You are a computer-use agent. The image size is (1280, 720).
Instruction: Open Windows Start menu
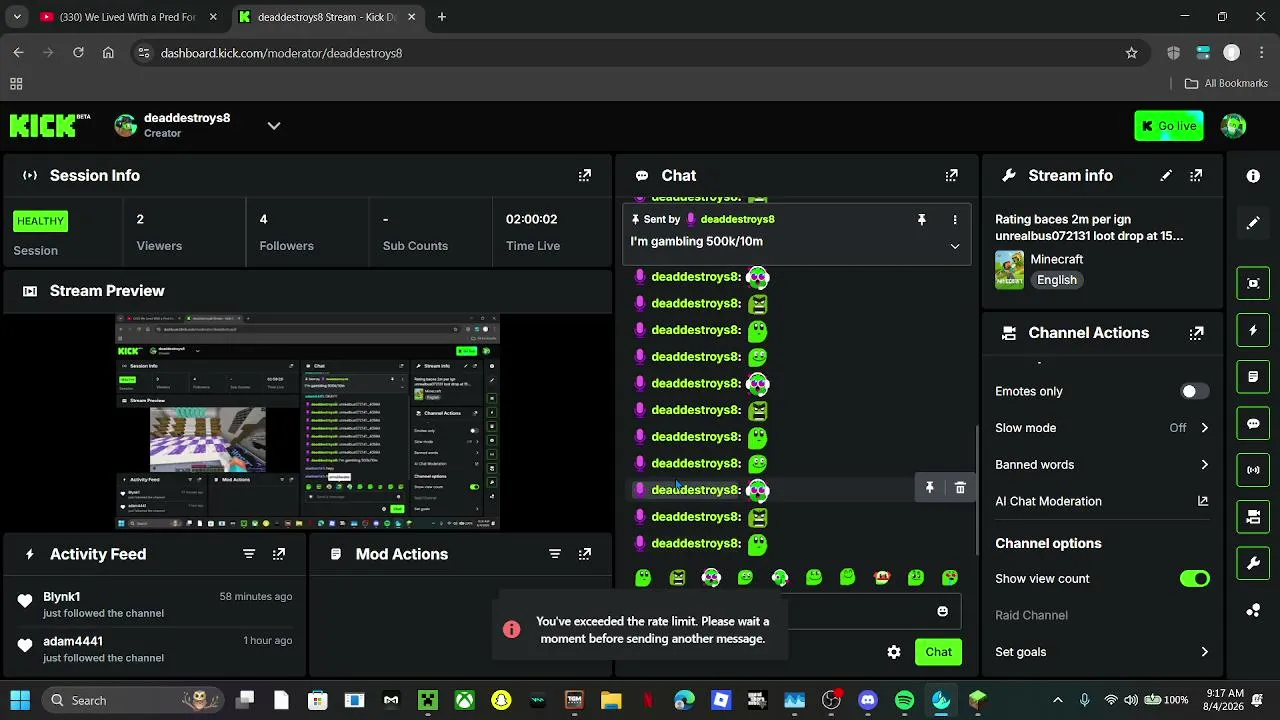[x=20, y=700]
